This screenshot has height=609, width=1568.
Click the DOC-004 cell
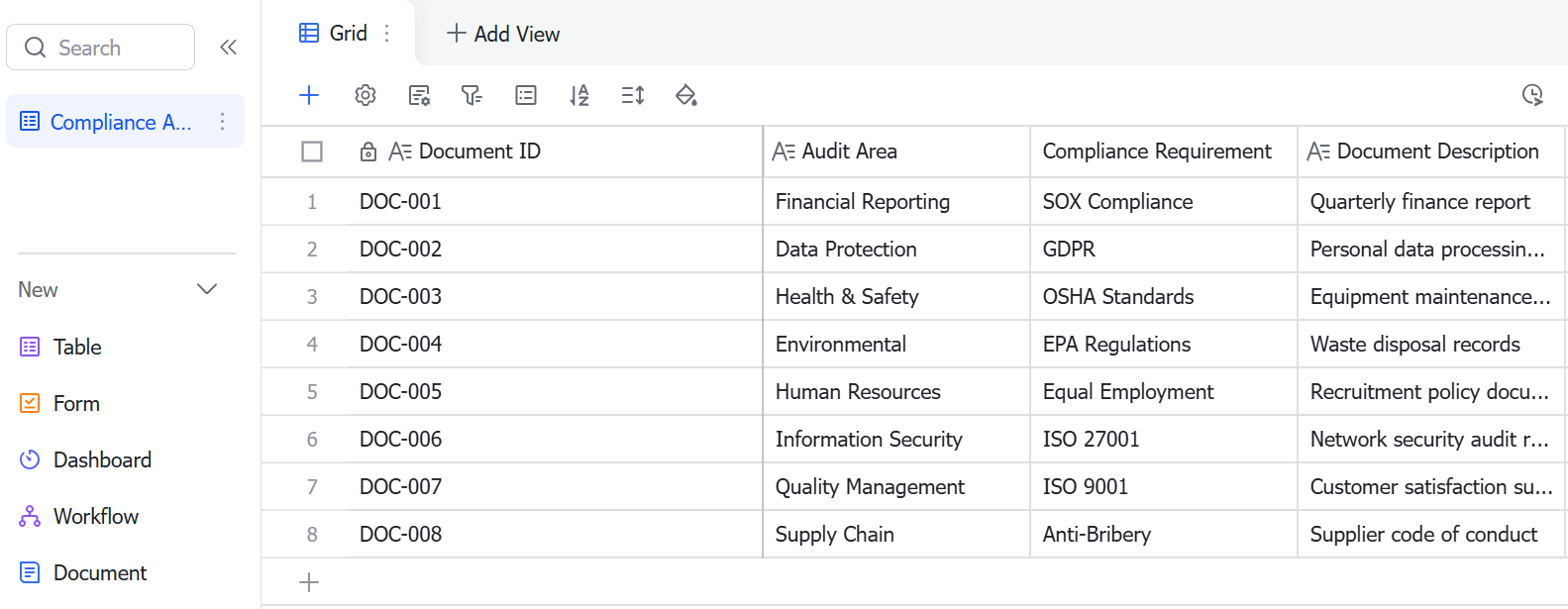555,345
